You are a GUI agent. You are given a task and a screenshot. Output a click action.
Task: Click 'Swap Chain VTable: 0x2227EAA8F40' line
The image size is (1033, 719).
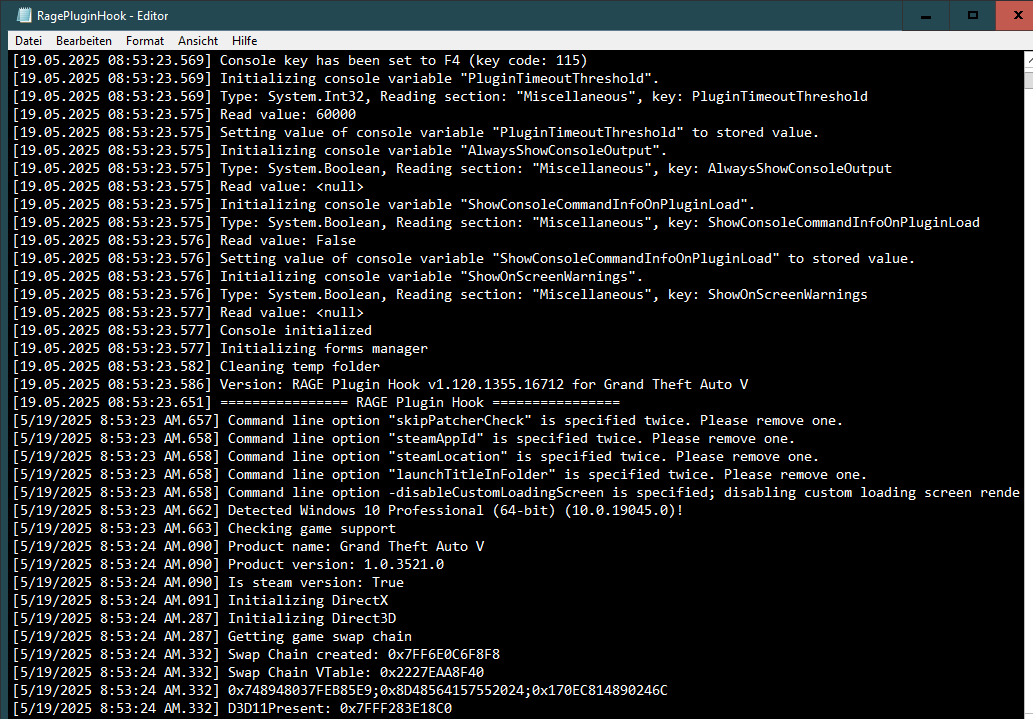coord(248,673)
